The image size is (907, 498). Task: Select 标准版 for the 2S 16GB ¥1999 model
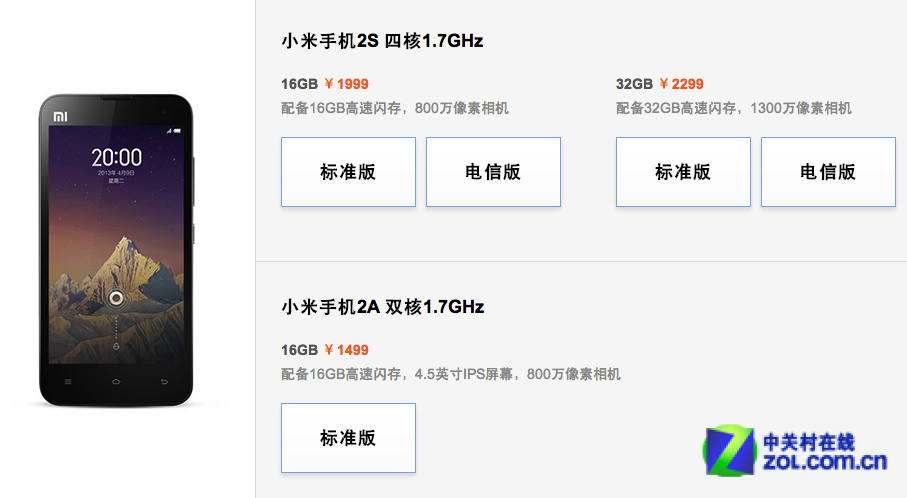(348, 172)
